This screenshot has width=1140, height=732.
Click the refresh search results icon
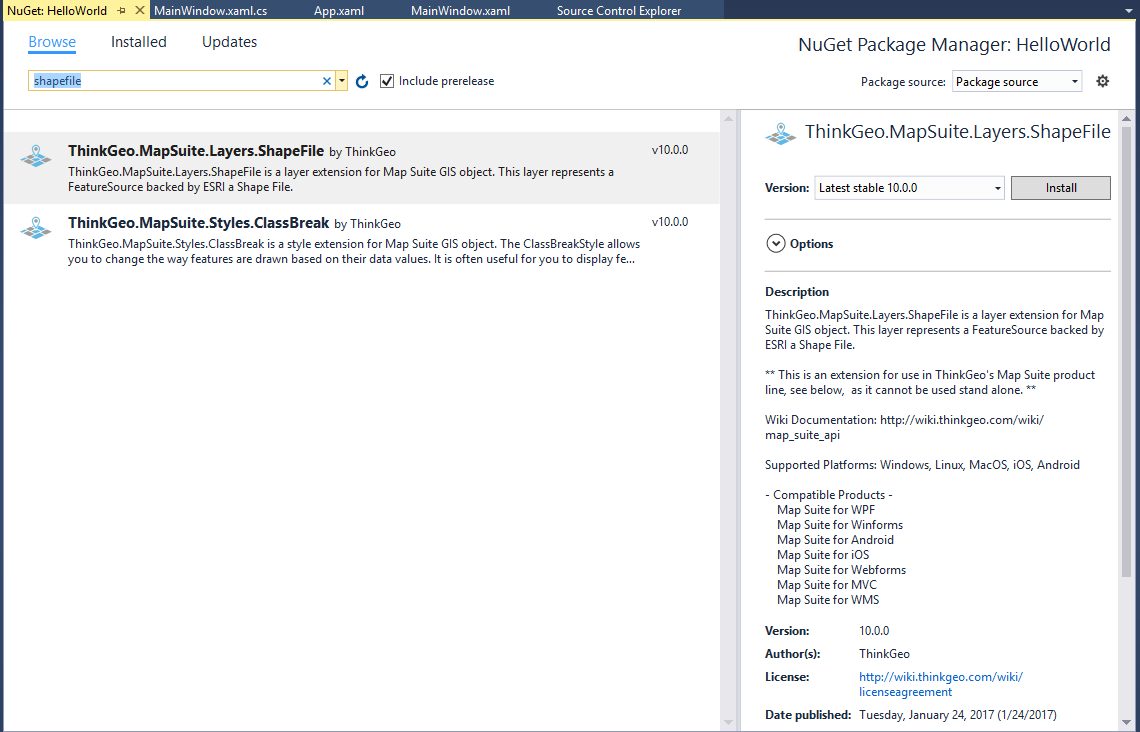click(x=361, y=80)
